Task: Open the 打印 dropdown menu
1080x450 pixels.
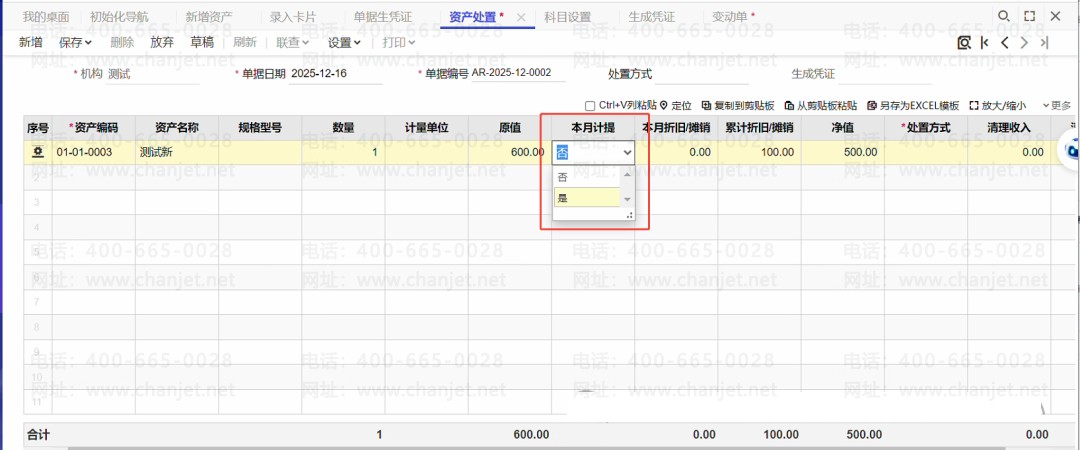Action: coord(399,42)
